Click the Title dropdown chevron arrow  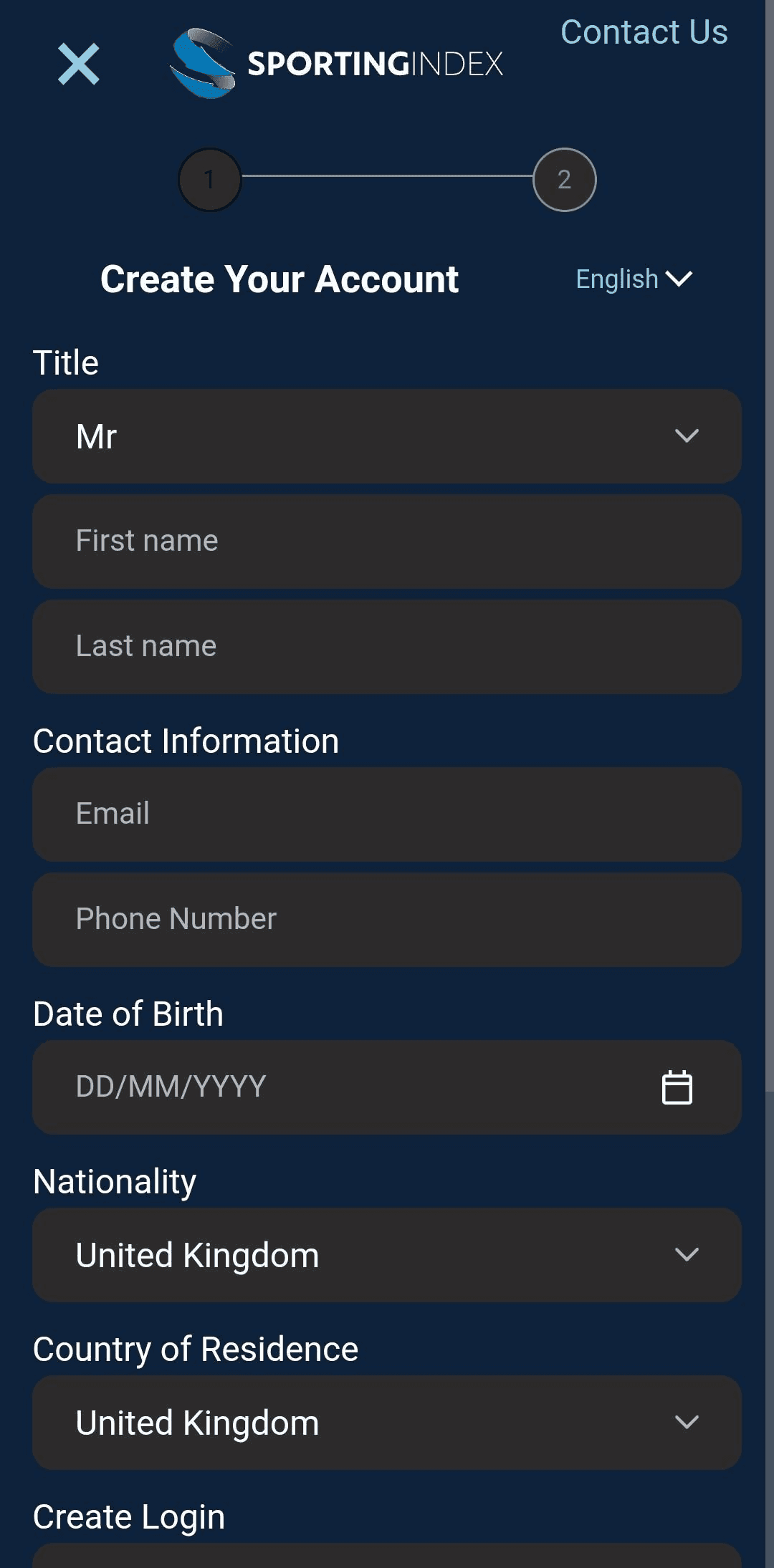click(687, 436)
